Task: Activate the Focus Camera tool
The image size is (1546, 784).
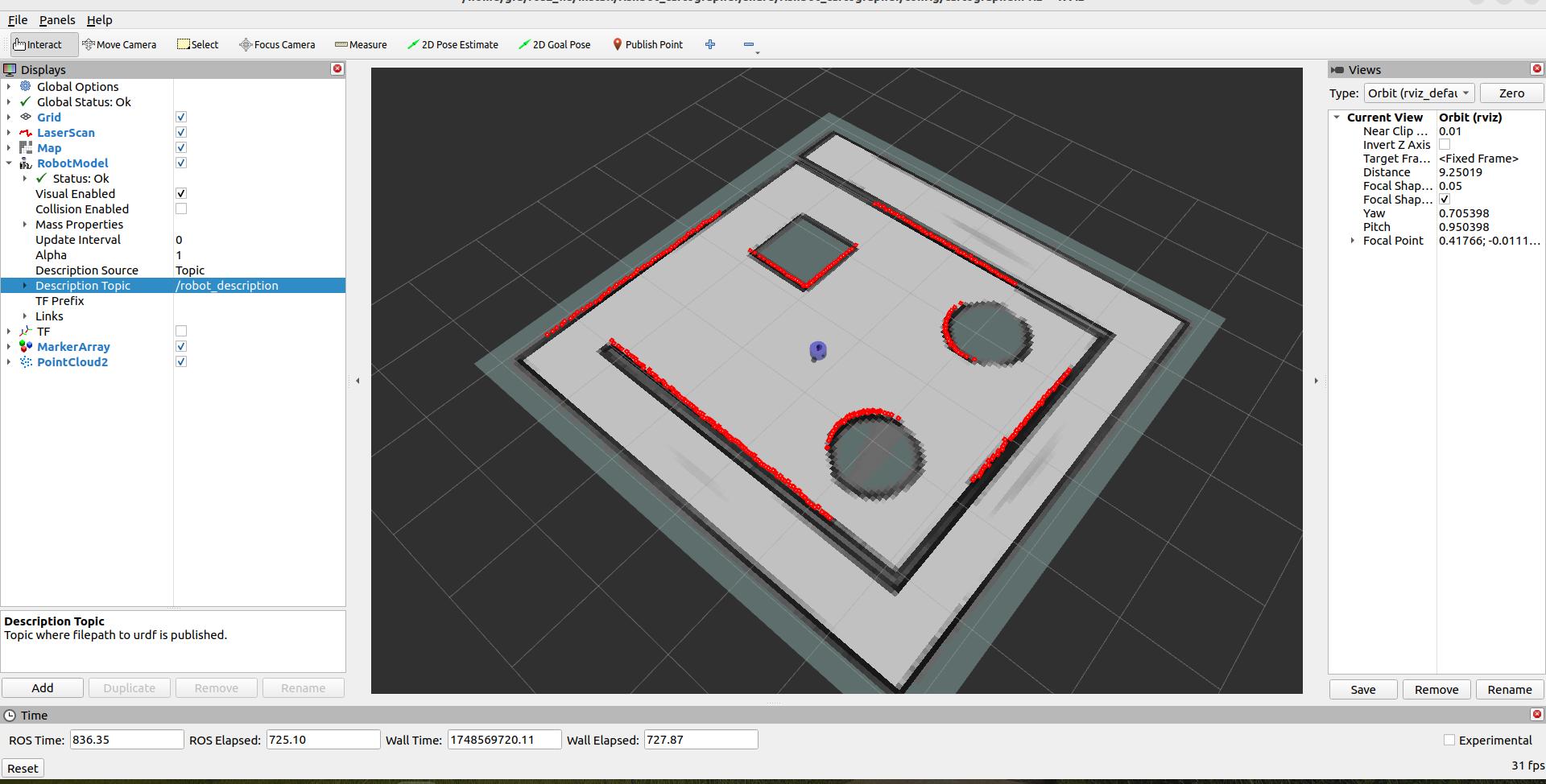Action: (277, 45)
